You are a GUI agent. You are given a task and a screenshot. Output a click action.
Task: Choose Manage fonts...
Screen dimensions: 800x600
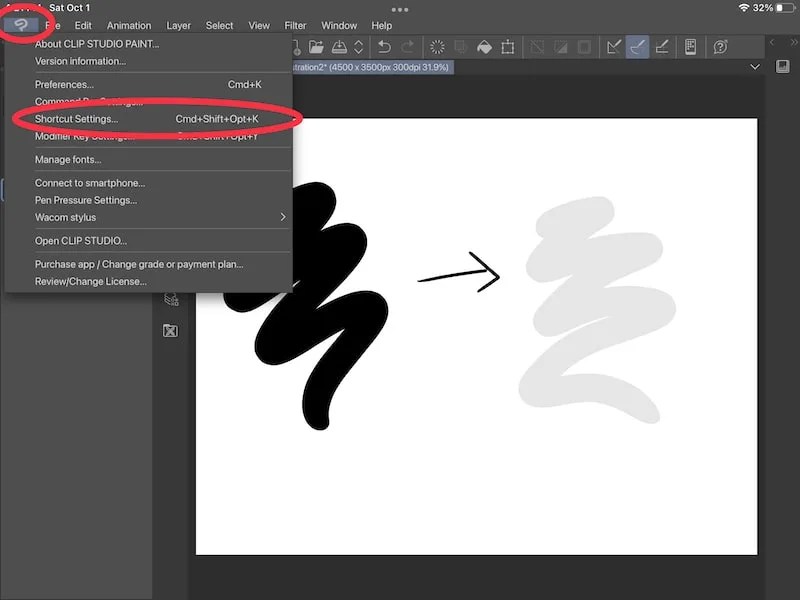(148, 160)
